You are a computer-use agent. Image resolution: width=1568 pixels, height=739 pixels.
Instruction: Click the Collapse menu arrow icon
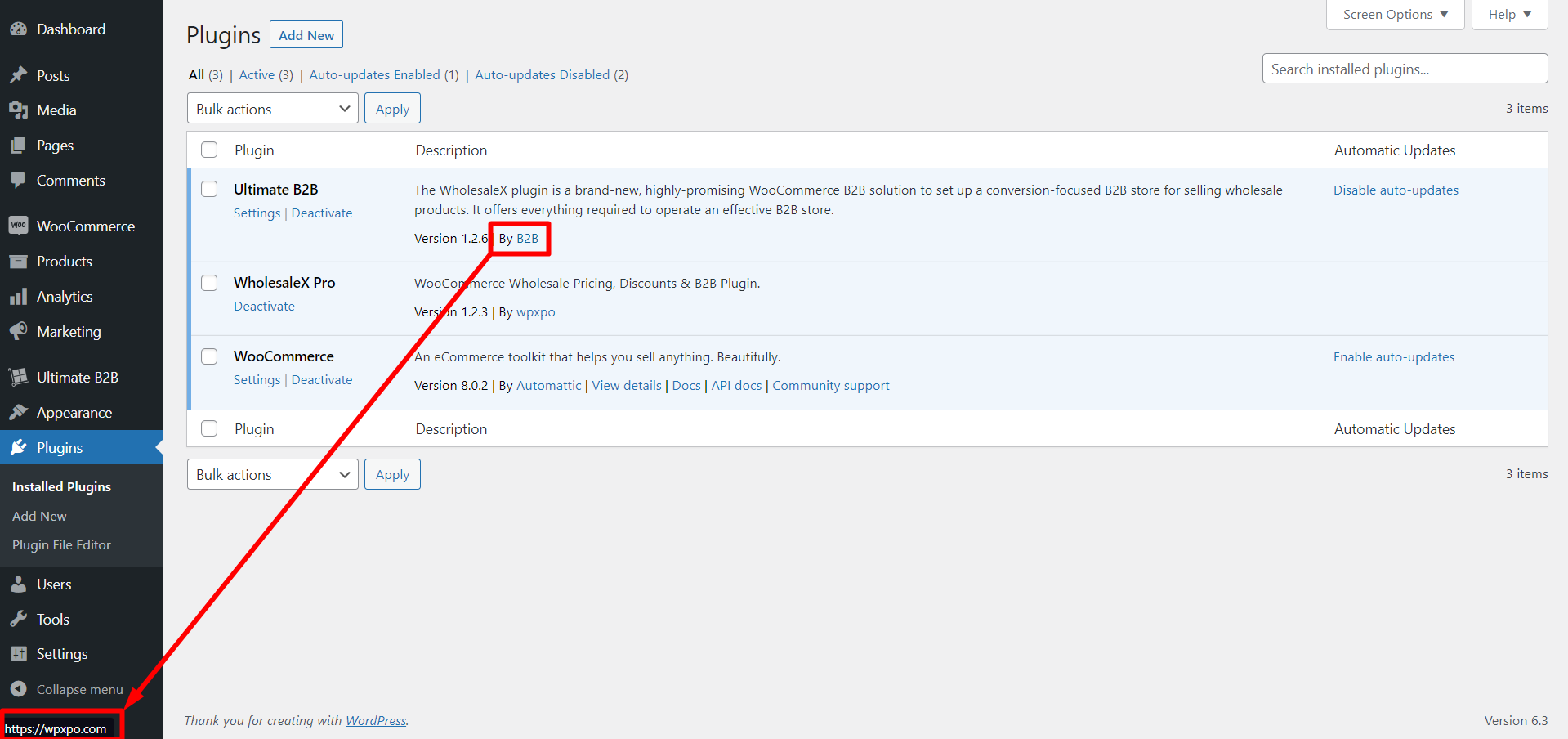18,689
